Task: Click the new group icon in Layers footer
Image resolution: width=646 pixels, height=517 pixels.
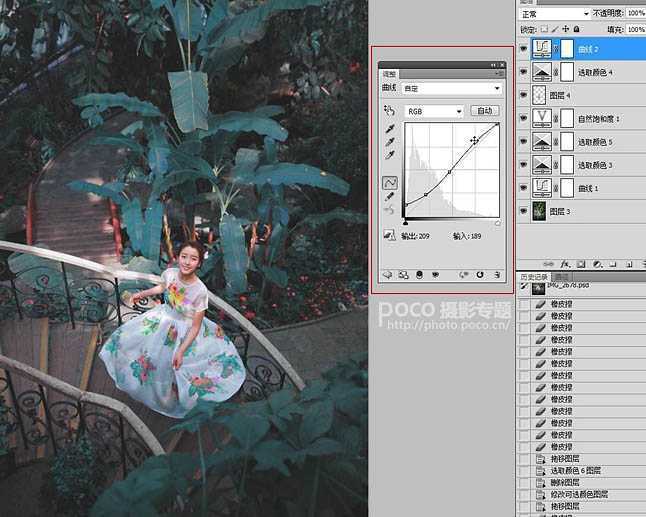Action: 613,264
